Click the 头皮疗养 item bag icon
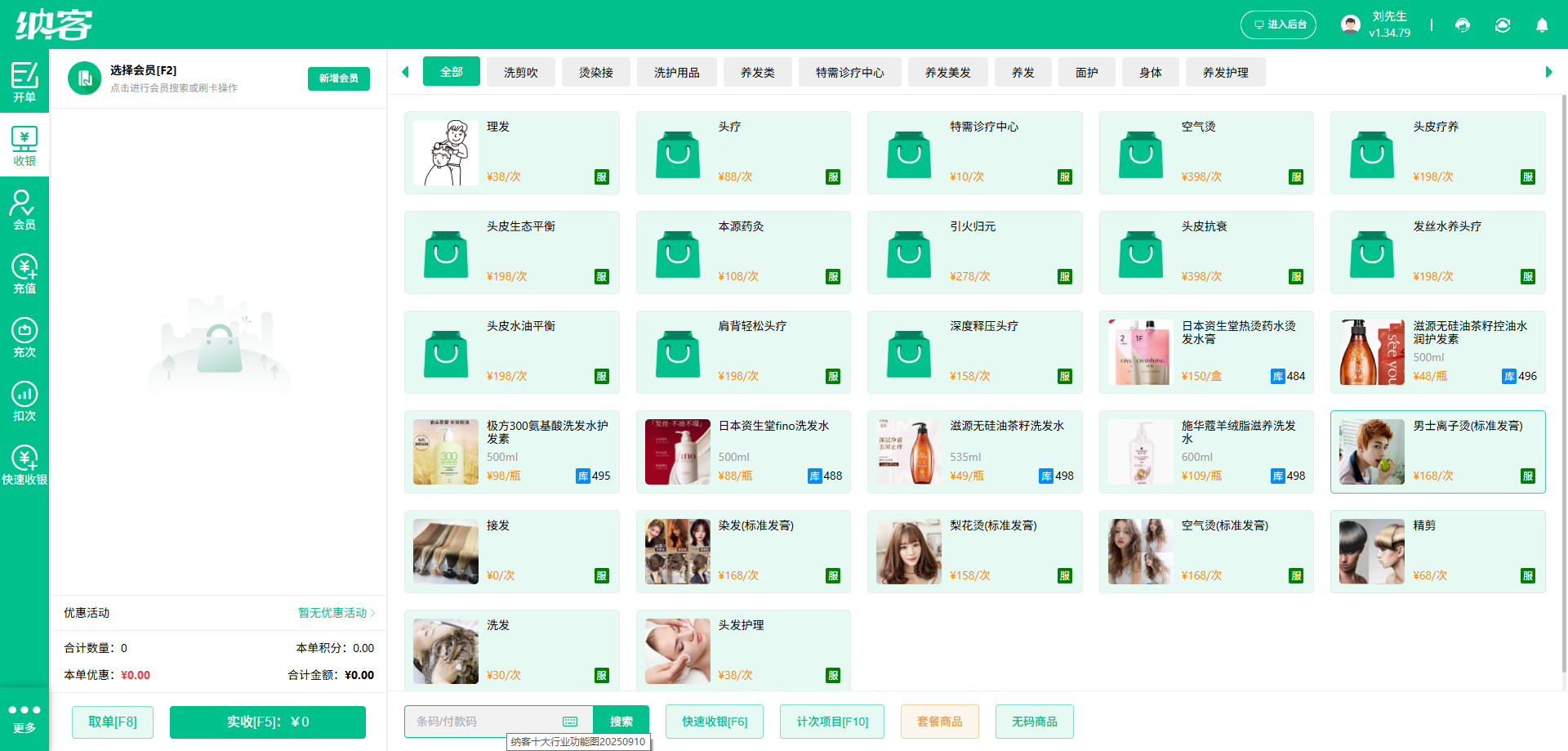The image size is (1568, 751). pyautogui.click(x=1372, y=154)
